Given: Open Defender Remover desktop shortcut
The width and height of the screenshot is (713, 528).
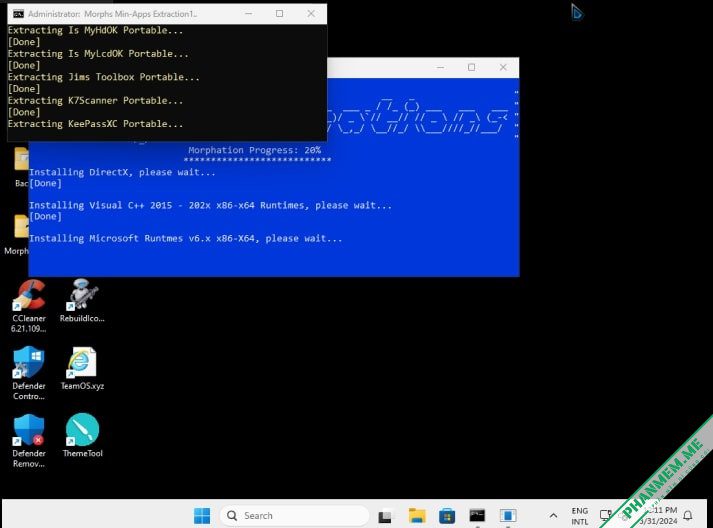Looking at the screenshot, I should 29,441.
